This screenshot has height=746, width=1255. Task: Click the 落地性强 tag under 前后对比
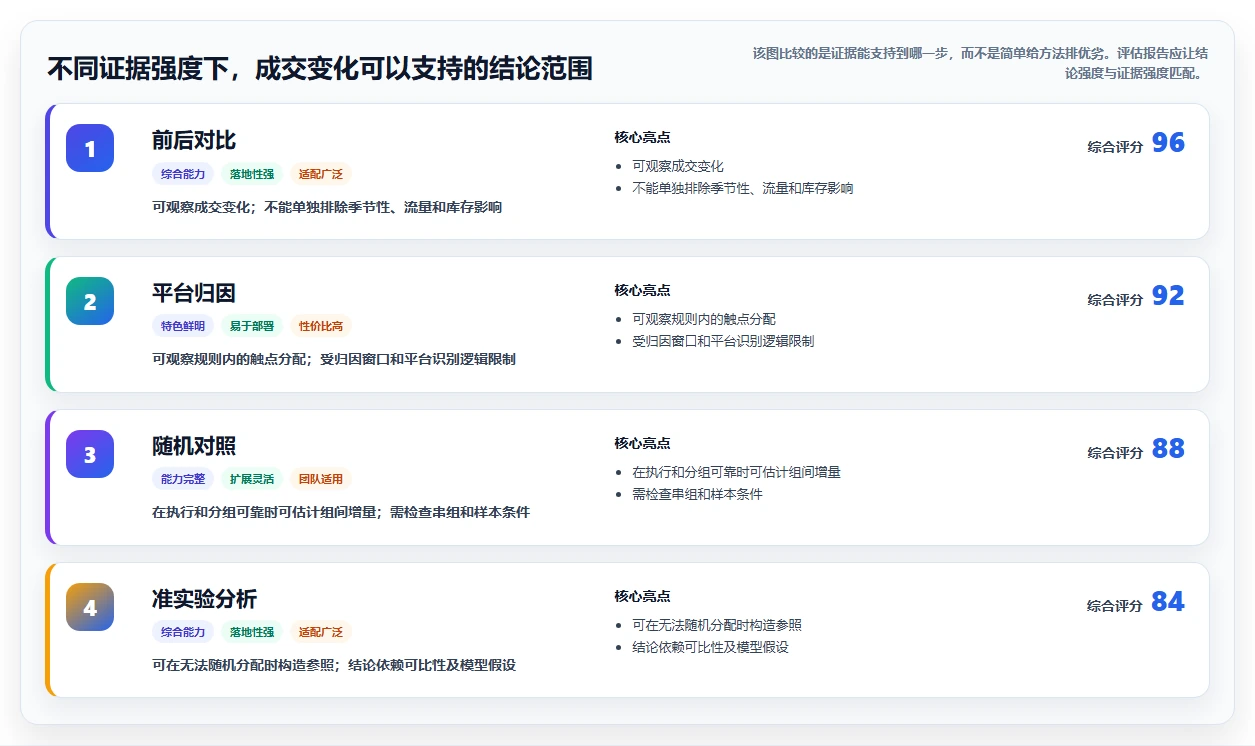tap(252, 174)
